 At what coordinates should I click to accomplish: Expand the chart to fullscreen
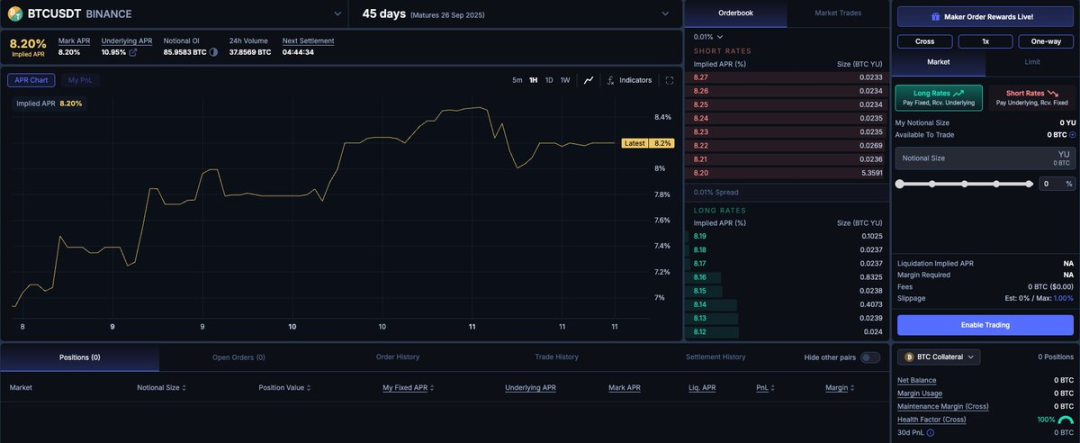(x=670, y=80)
